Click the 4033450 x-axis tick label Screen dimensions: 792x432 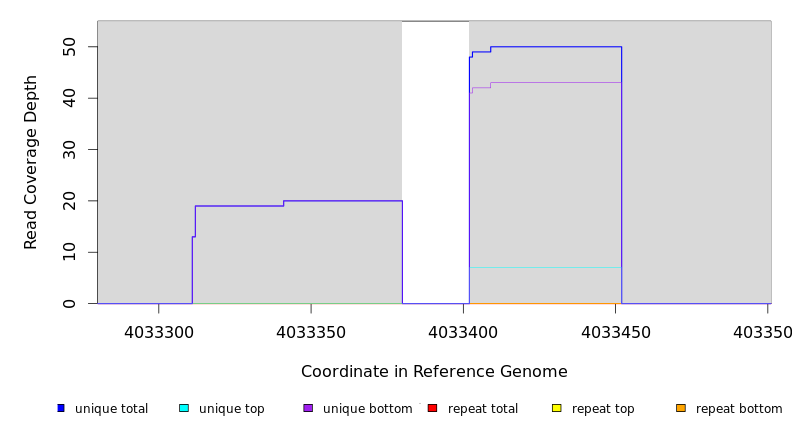coord(615,331)
